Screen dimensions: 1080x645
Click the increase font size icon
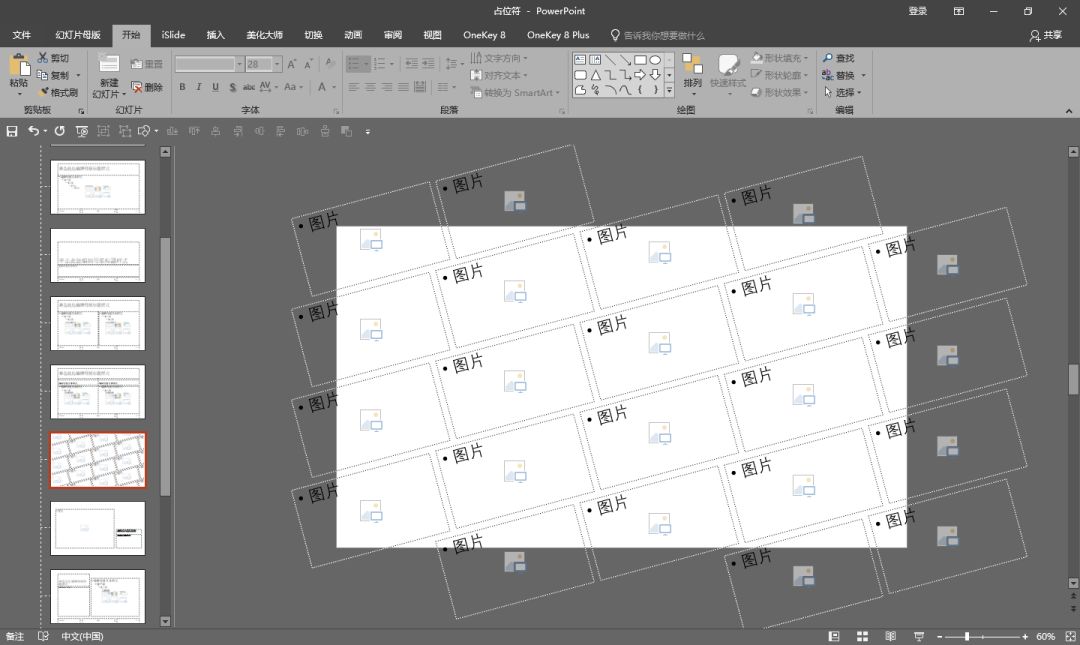click(292, 64)
